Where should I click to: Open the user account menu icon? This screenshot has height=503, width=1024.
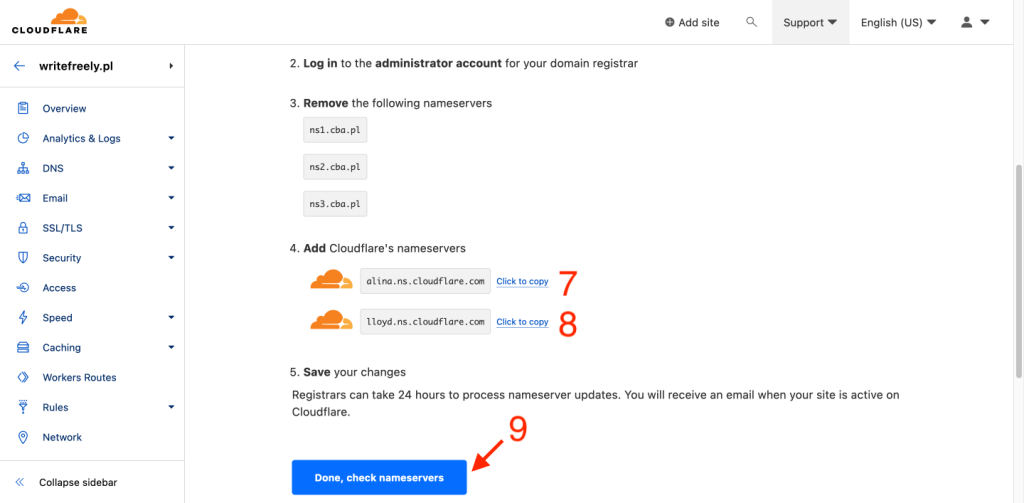pos(974,22)
